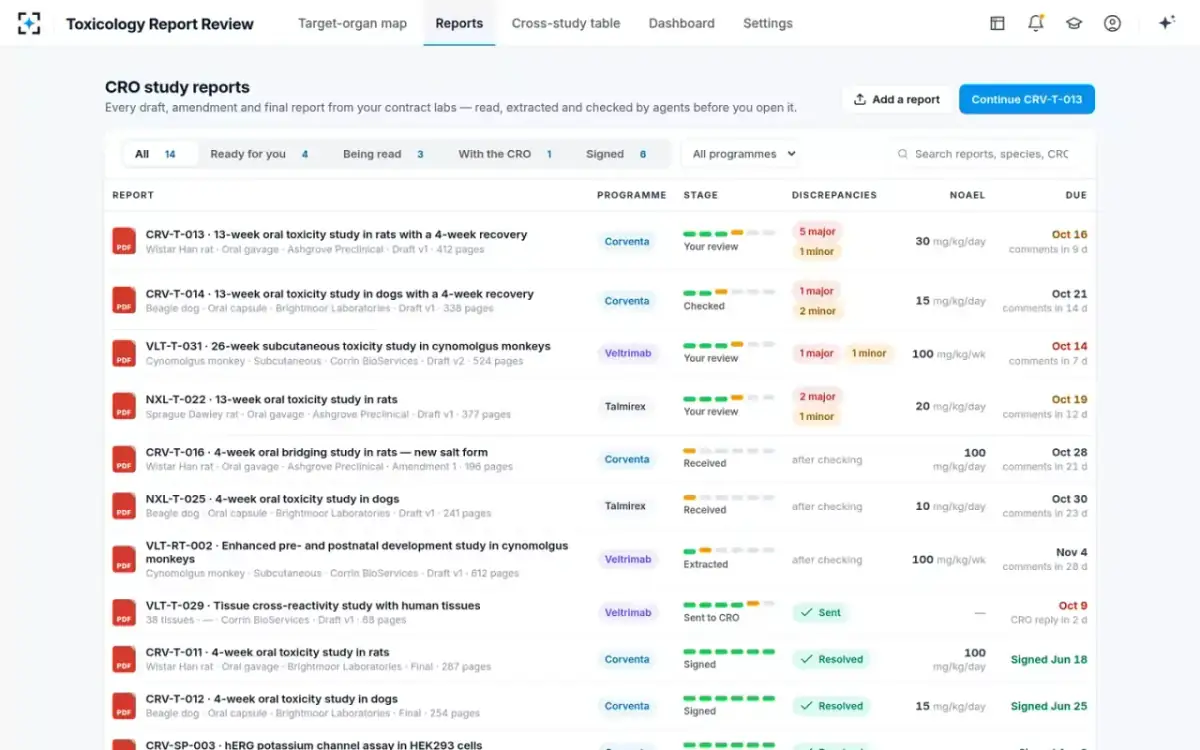Open VLT-T-031 cynomolgus monkeys study title

[348, 346]
